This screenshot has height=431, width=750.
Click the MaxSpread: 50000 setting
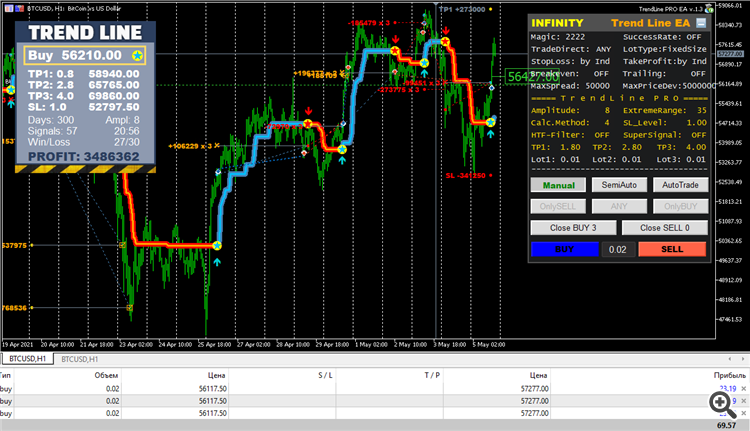[x=570, y=86]
